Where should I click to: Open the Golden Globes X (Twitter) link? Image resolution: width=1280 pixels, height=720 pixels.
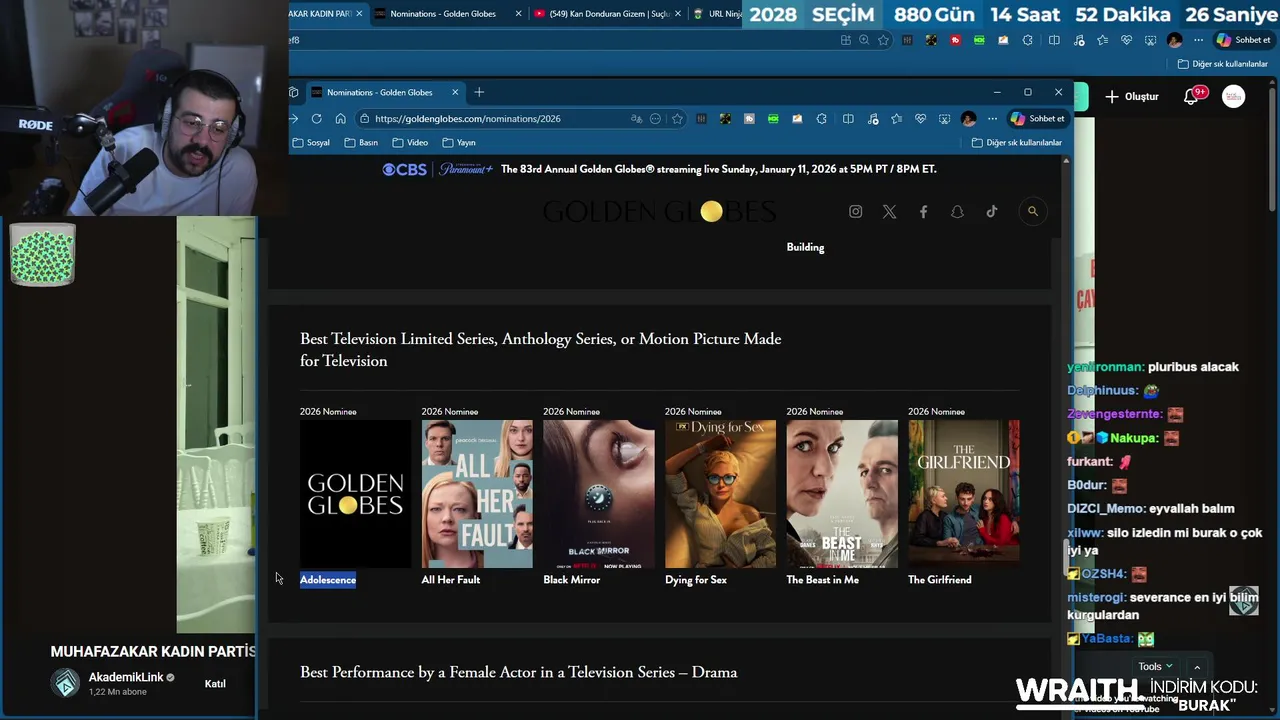pyautogui.click(x=889, y=211)
